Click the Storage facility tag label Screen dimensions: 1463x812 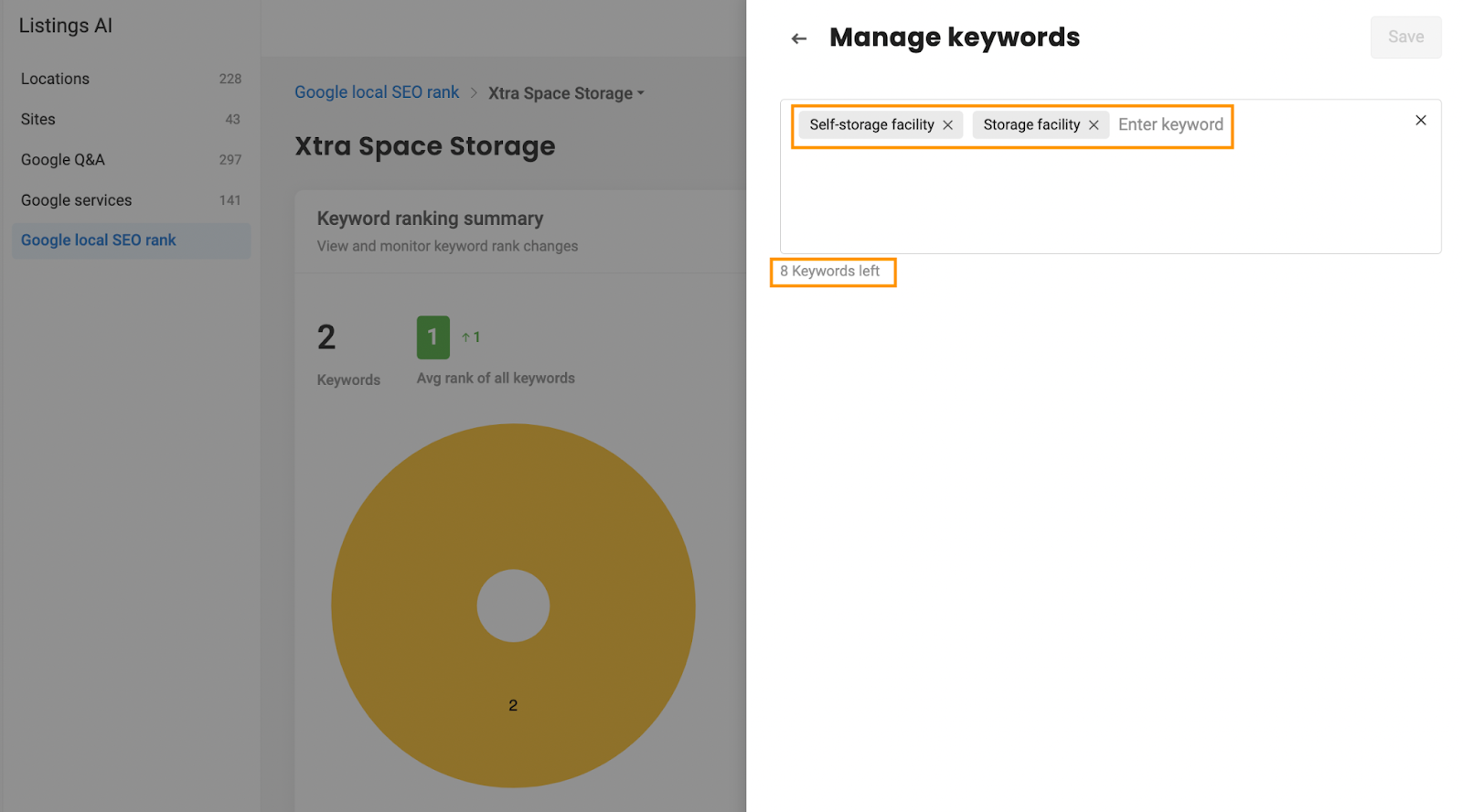click(x=1031, y=124)
